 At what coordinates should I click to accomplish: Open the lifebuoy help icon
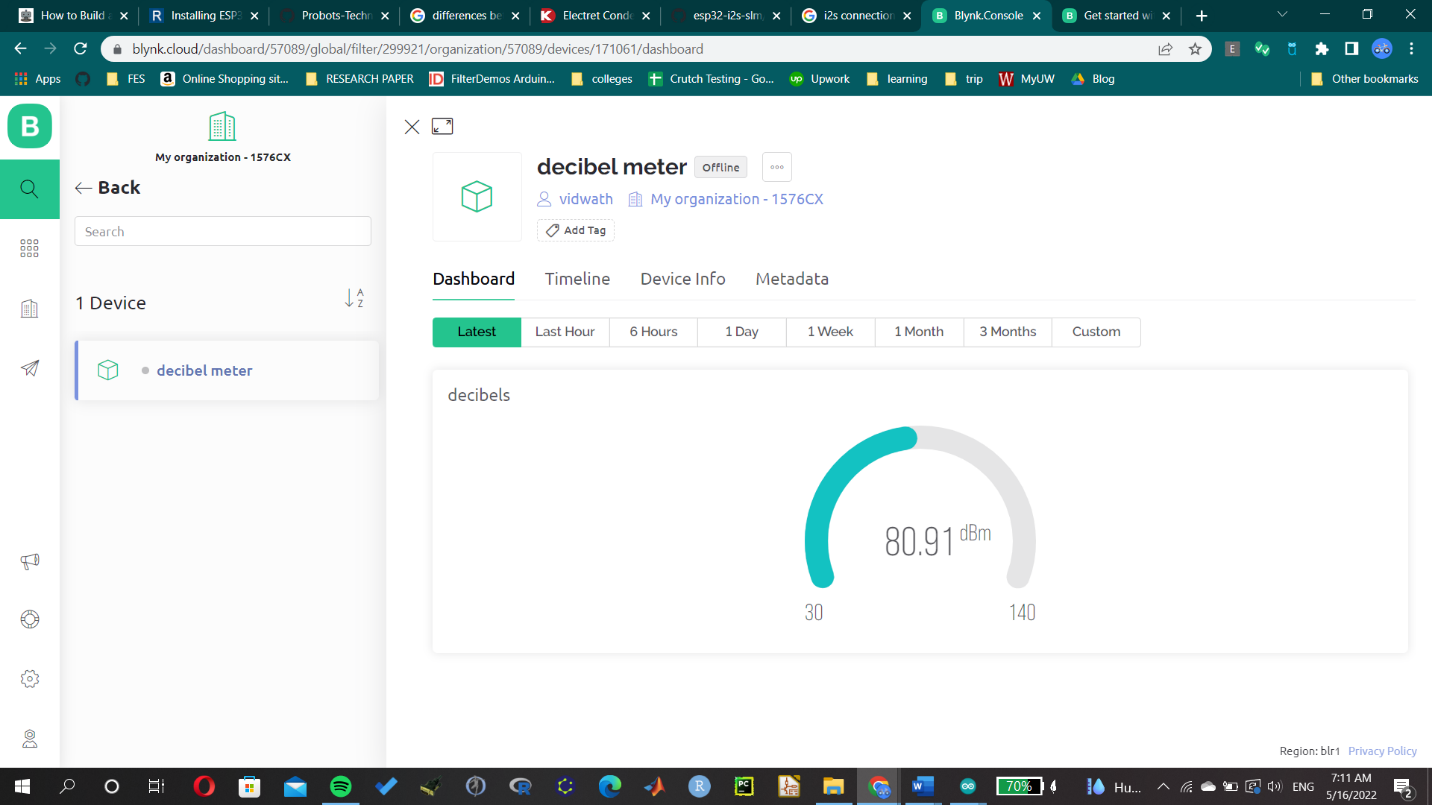point(30,620)
